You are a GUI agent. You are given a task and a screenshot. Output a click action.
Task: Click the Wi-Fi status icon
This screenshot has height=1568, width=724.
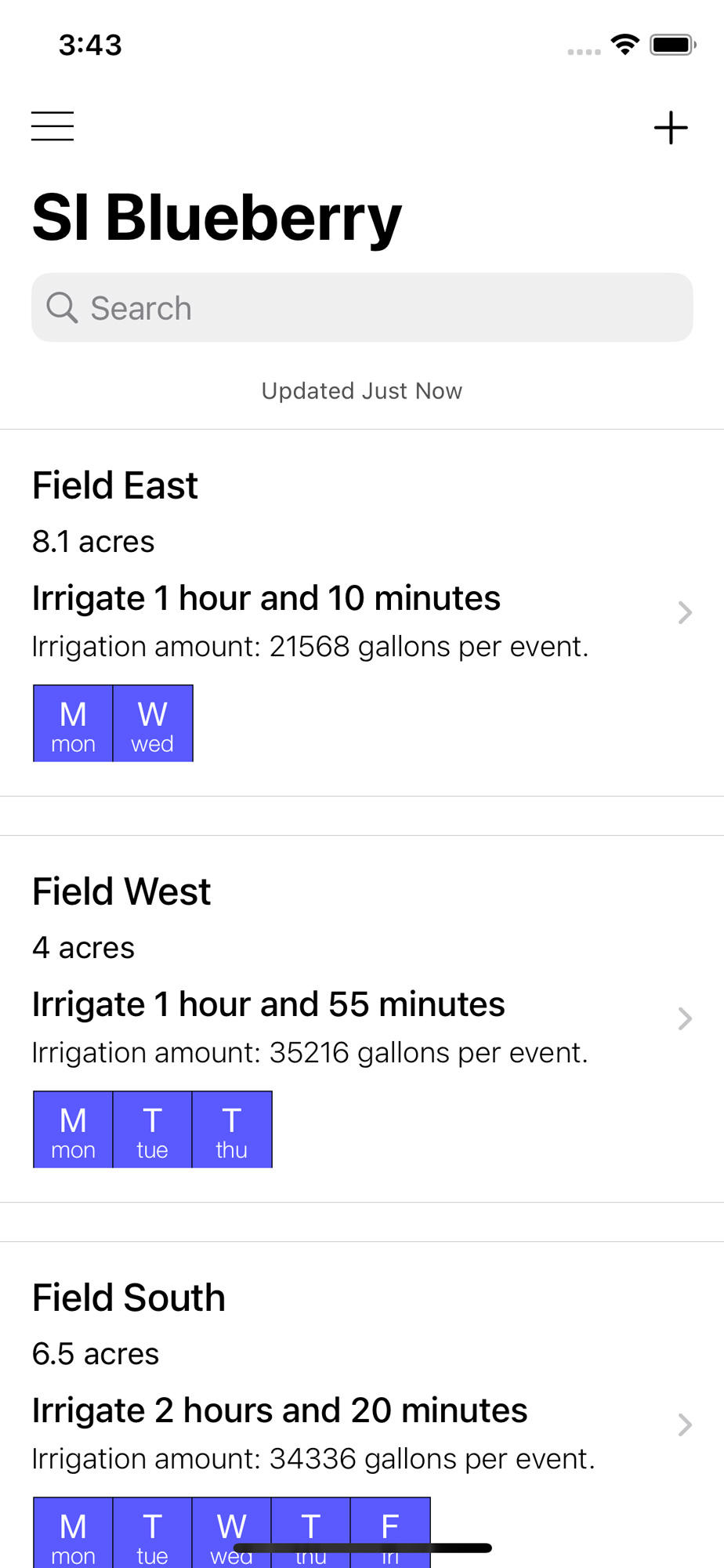coord(624,45)
